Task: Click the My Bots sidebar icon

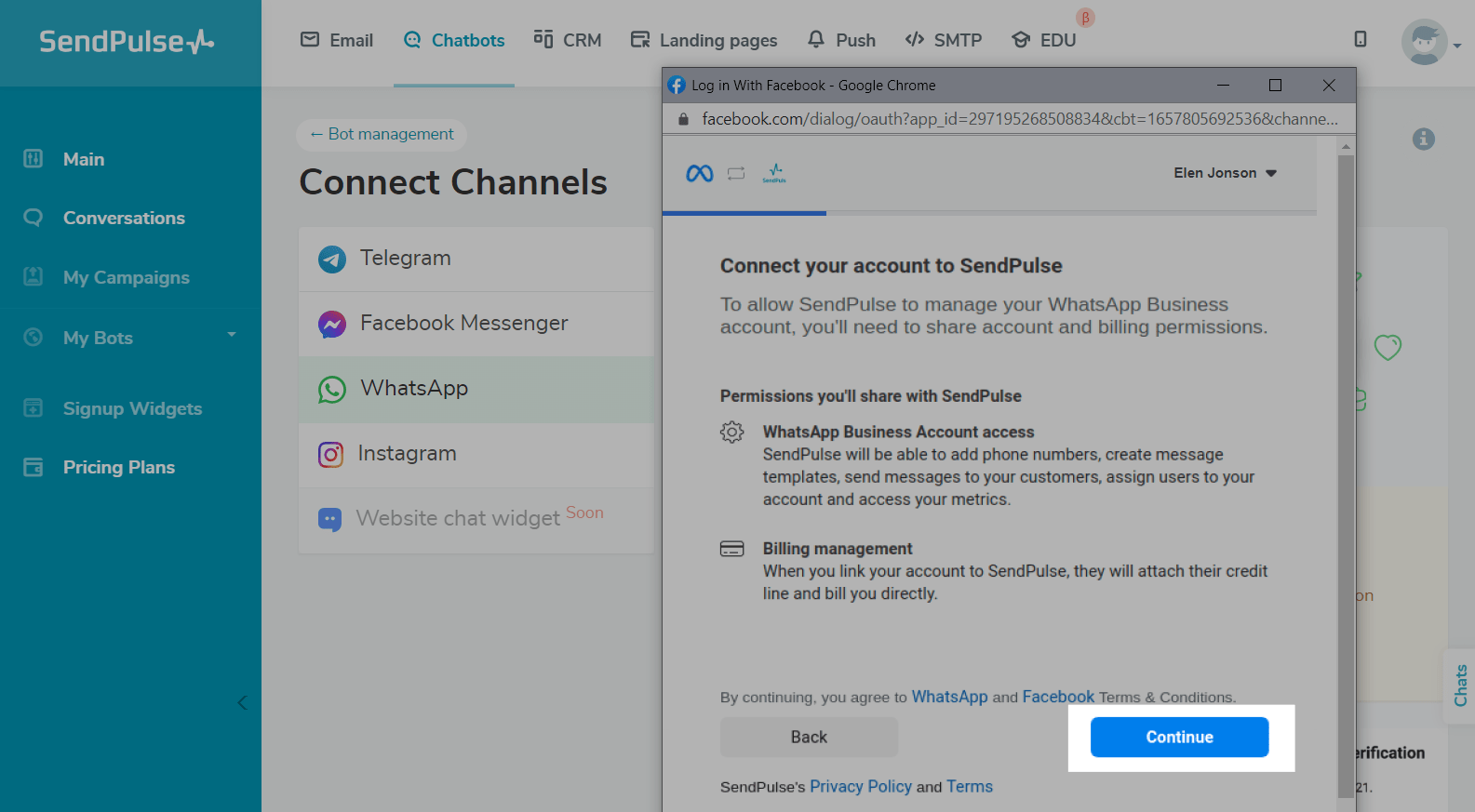Action: click(x=33, y=337)
